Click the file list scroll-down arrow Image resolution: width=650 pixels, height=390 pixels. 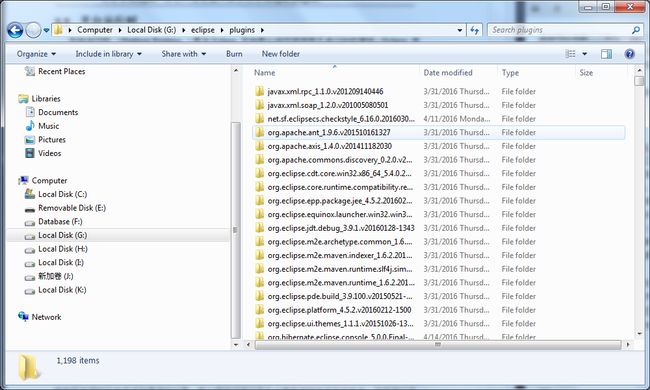point(639,334)
